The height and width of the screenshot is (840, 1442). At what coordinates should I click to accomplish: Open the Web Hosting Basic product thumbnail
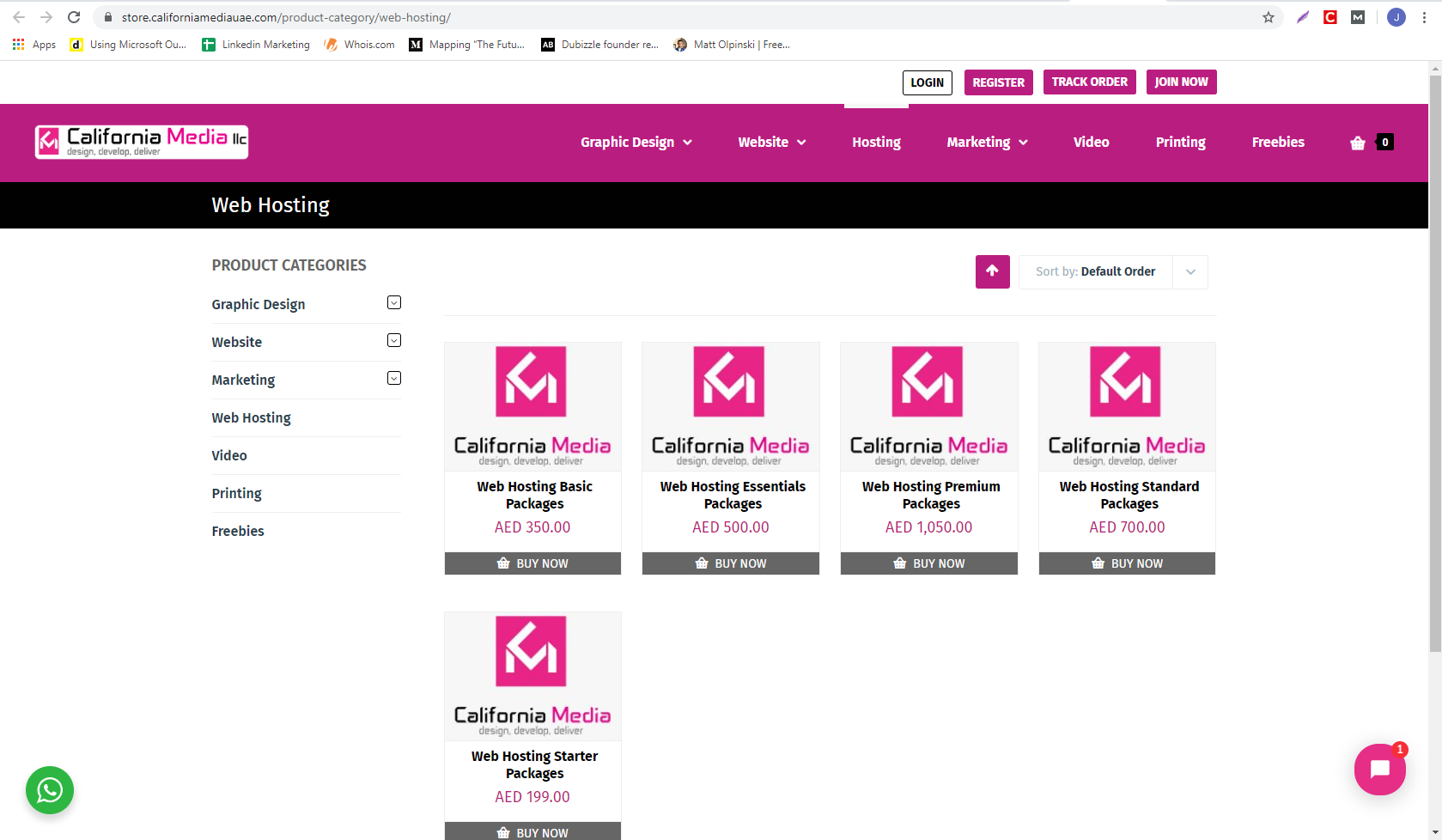532,407
